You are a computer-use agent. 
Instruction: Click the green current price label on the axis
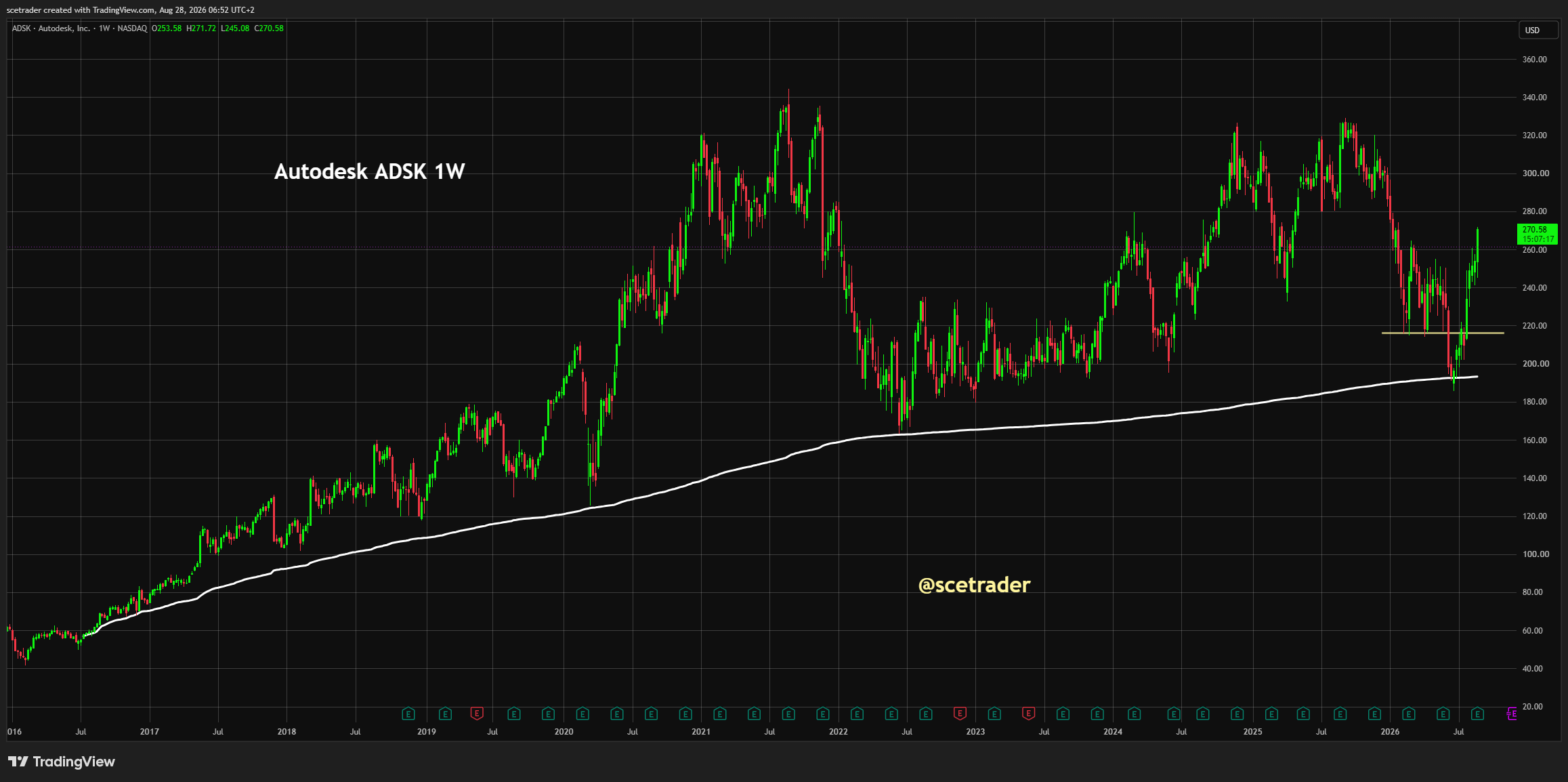pos(1538,234)
